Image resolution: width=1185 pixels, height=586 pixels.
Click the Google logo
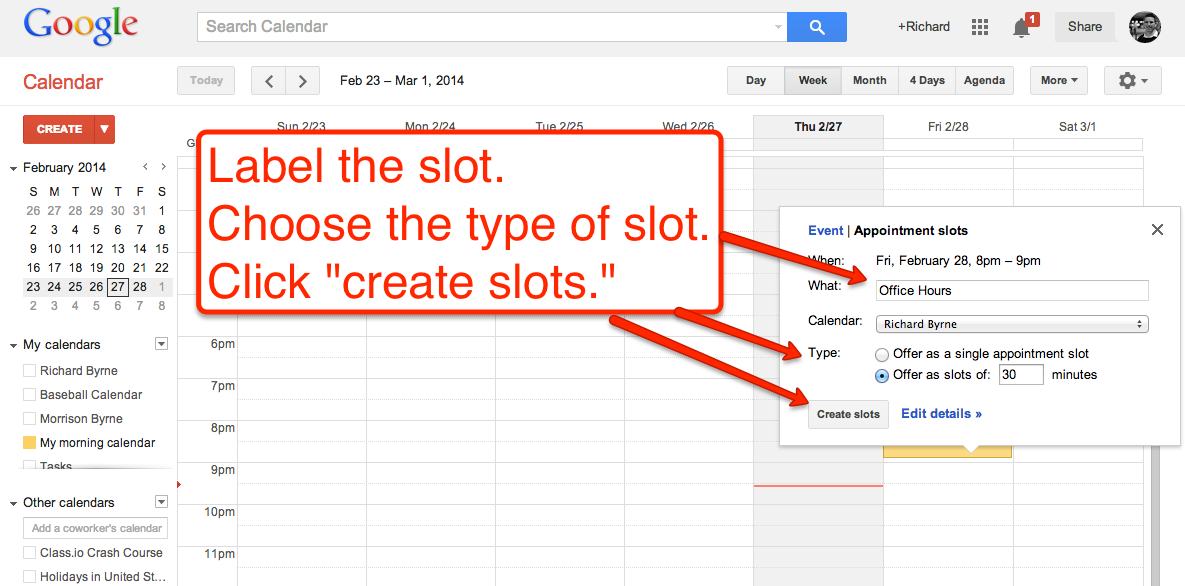click(x=81, y=27)
